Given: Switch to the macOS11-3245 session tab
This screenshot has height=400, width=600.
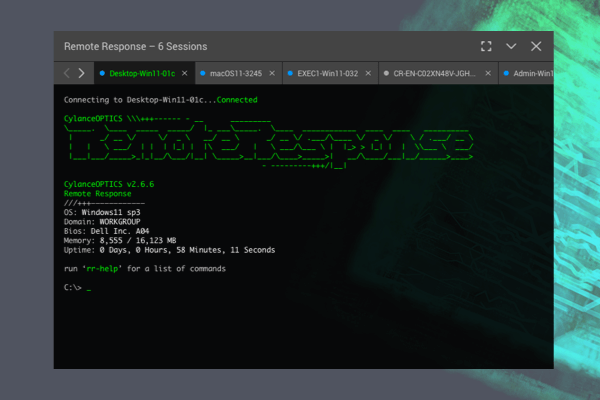Looking at the screenshot, I should pyautogui.click(x=236, y=74).
